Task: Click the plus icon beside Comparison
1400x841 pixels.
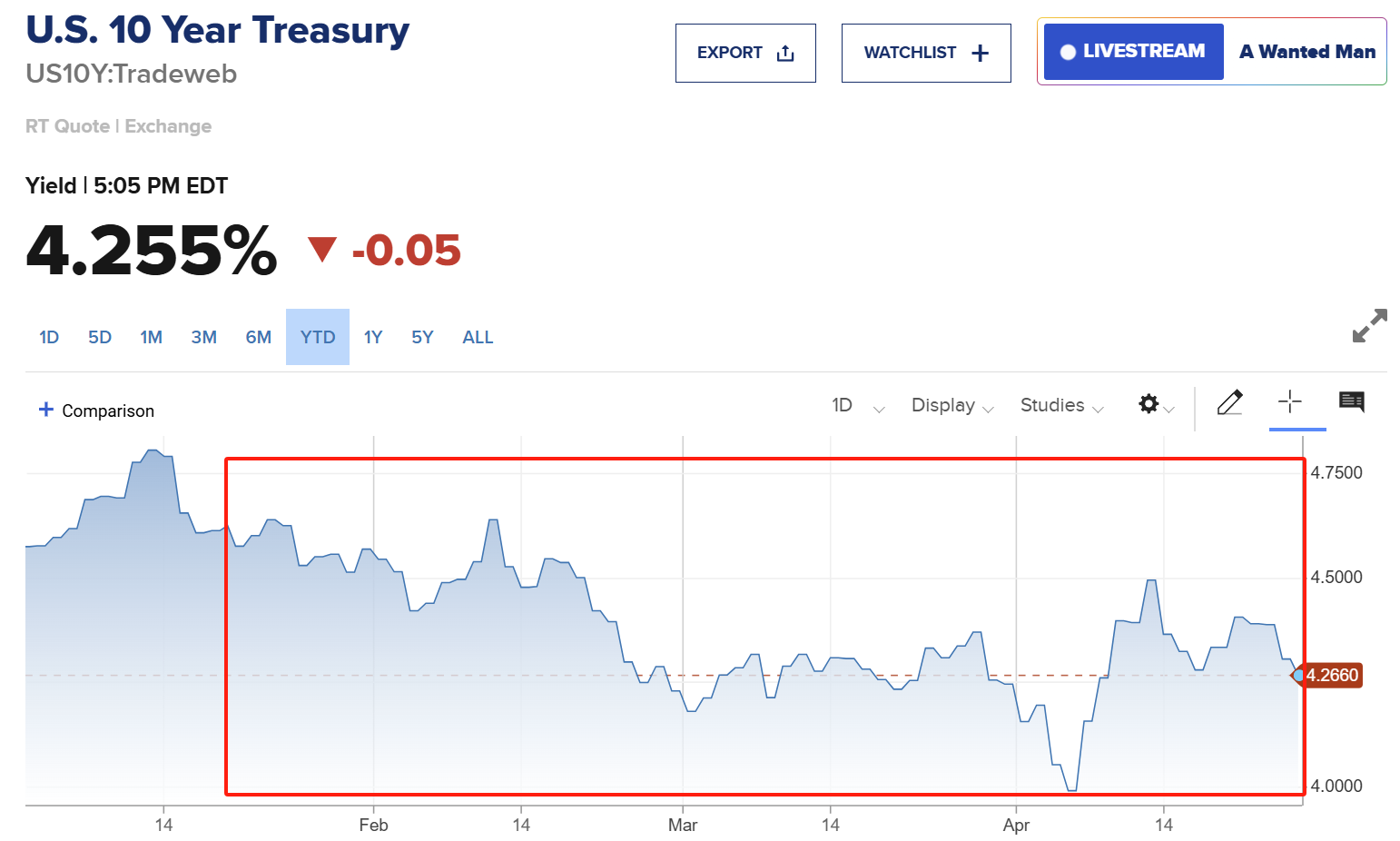Action: (x=46, y=410)
